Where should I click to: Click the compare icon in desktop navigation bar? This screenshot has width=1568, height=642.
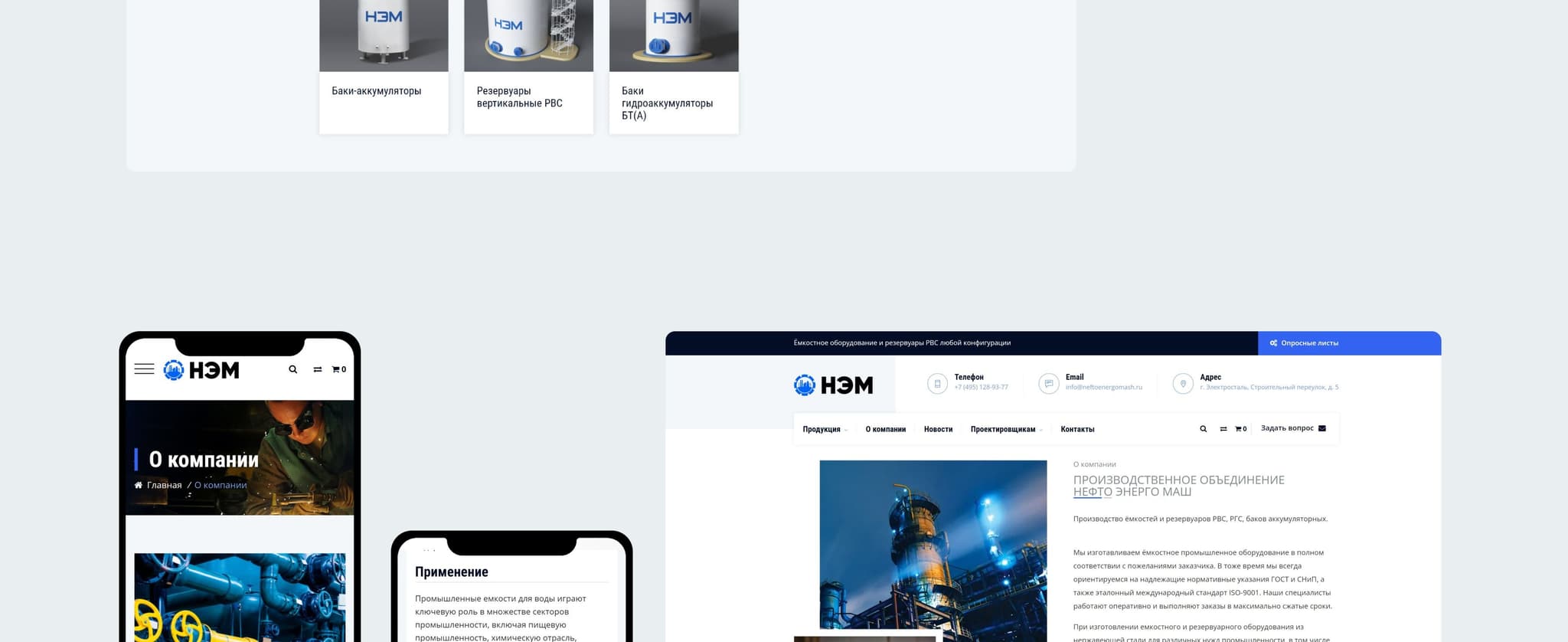coord(1223,429)
